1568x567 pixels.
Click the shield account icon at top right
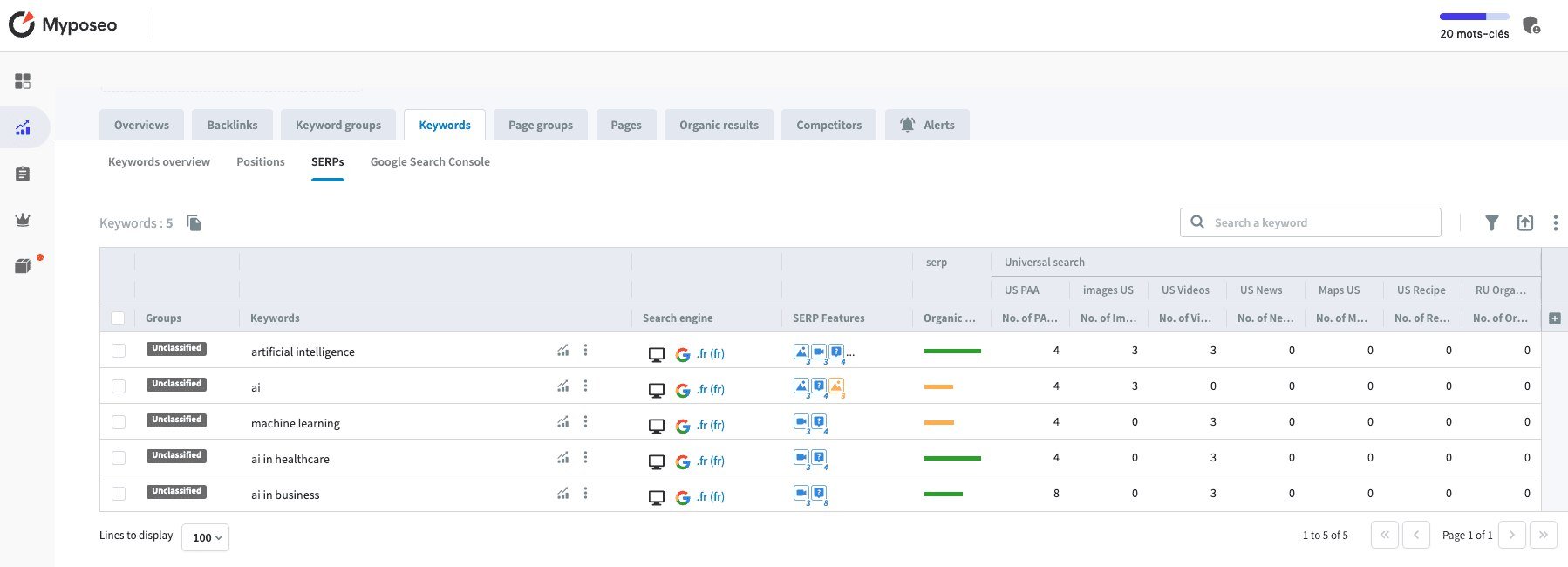[x=1531, y=24]
